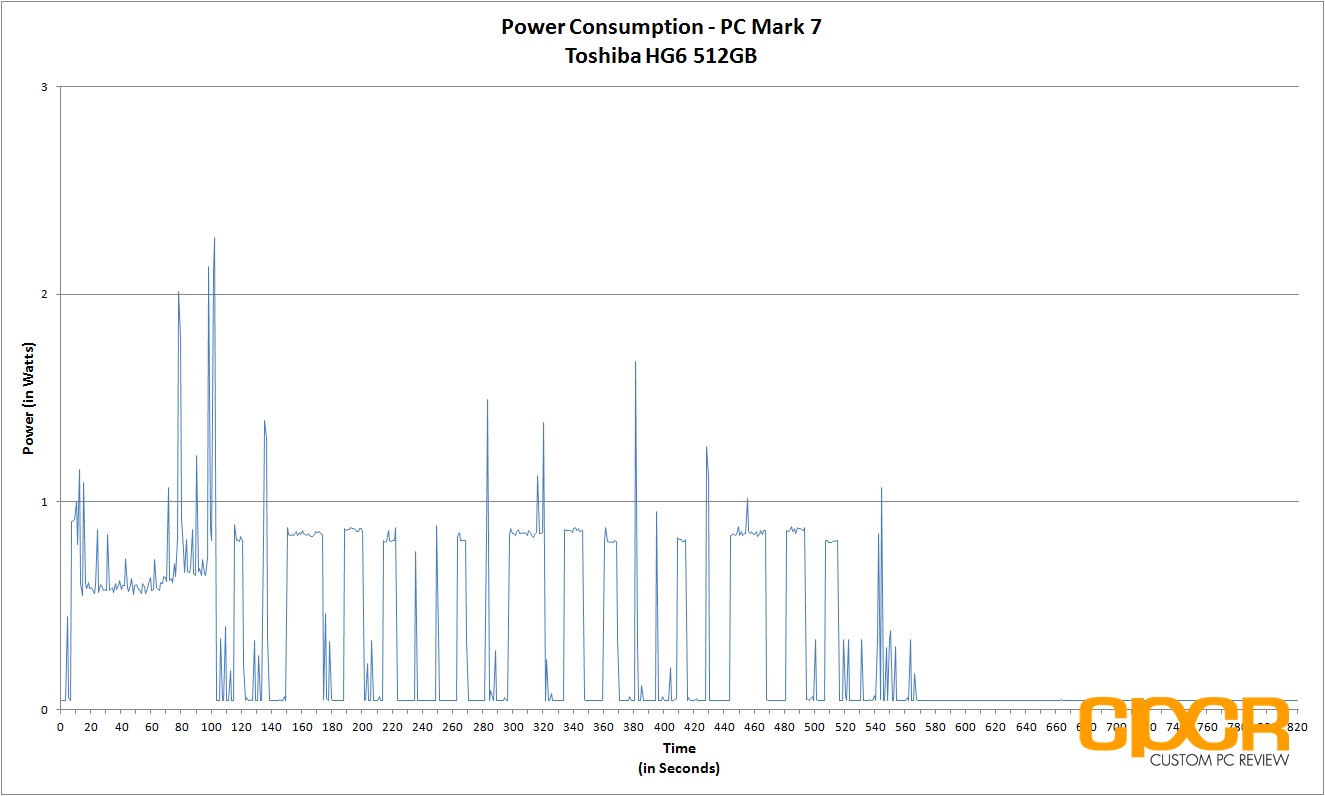Click the '2' tick label on the power axis
This screenshot has height=796, width=1325.
[x=45, y=294]
